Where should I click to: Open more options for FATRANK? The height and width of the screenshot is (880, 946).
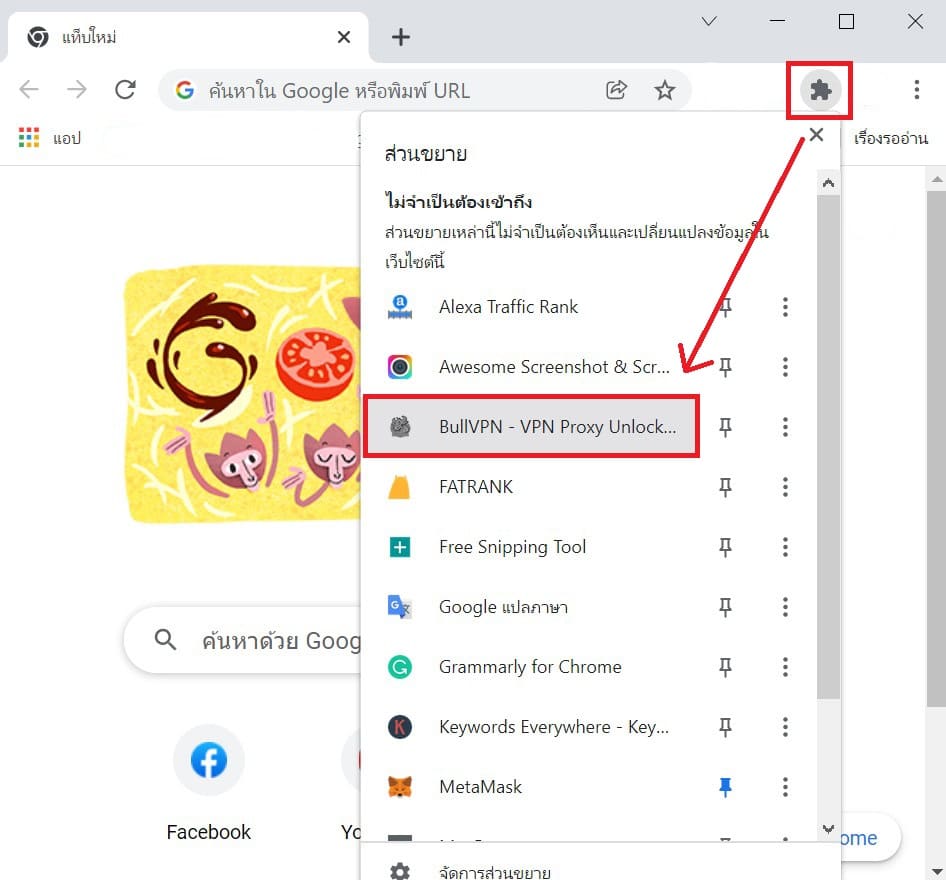pos(785,487)
